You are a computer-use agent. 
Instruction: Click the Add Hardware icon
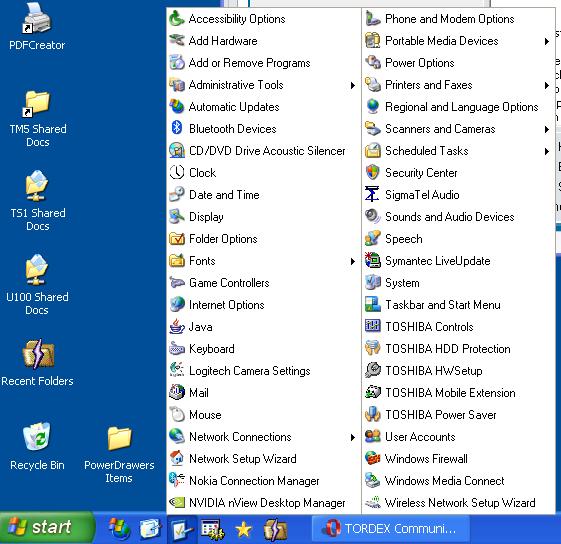click(177, 40)
